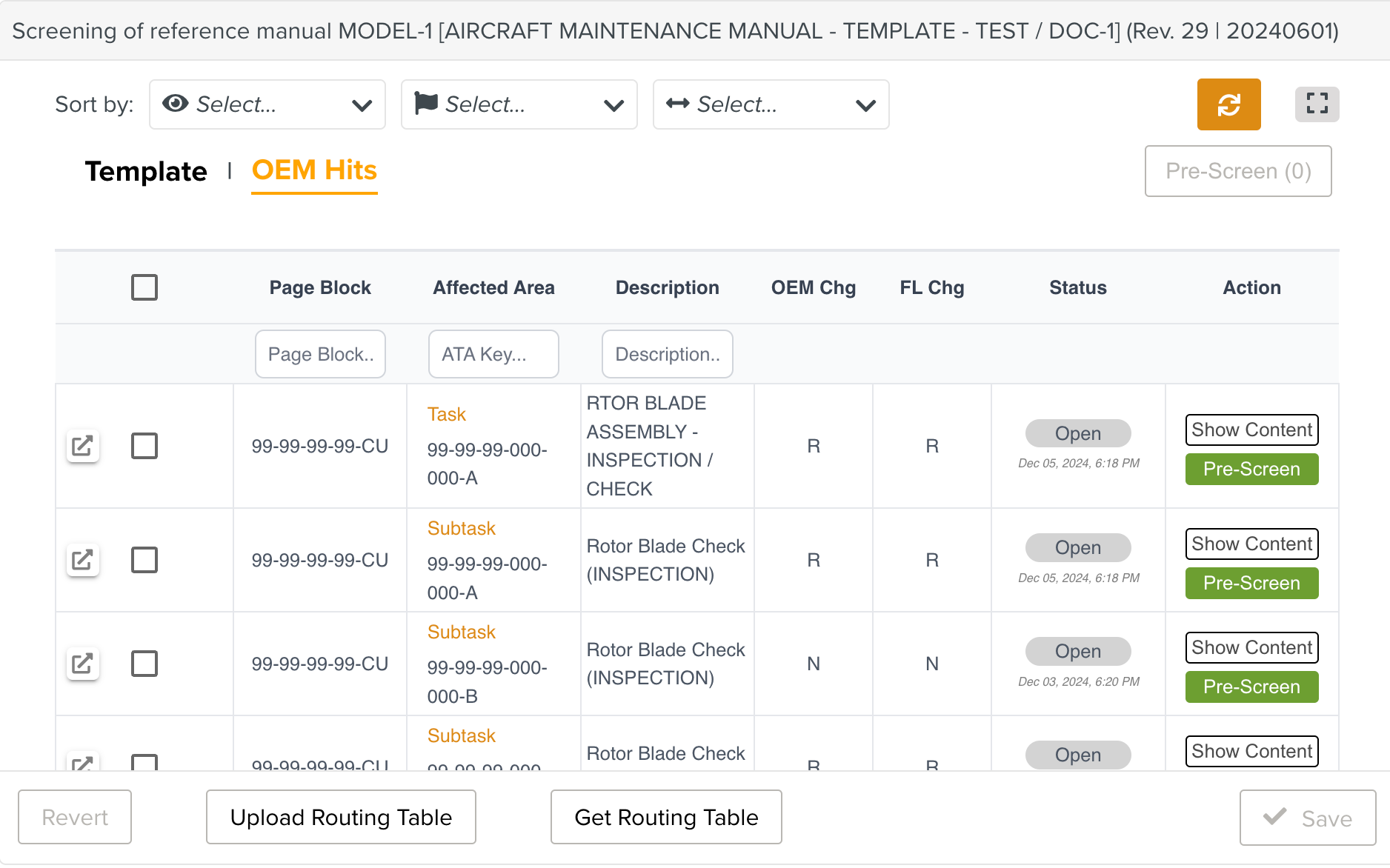Check the box for the 000-B subtask row
Image resolution: width=1390 pixels, height=868 pixels.
(x=144, y=664)
